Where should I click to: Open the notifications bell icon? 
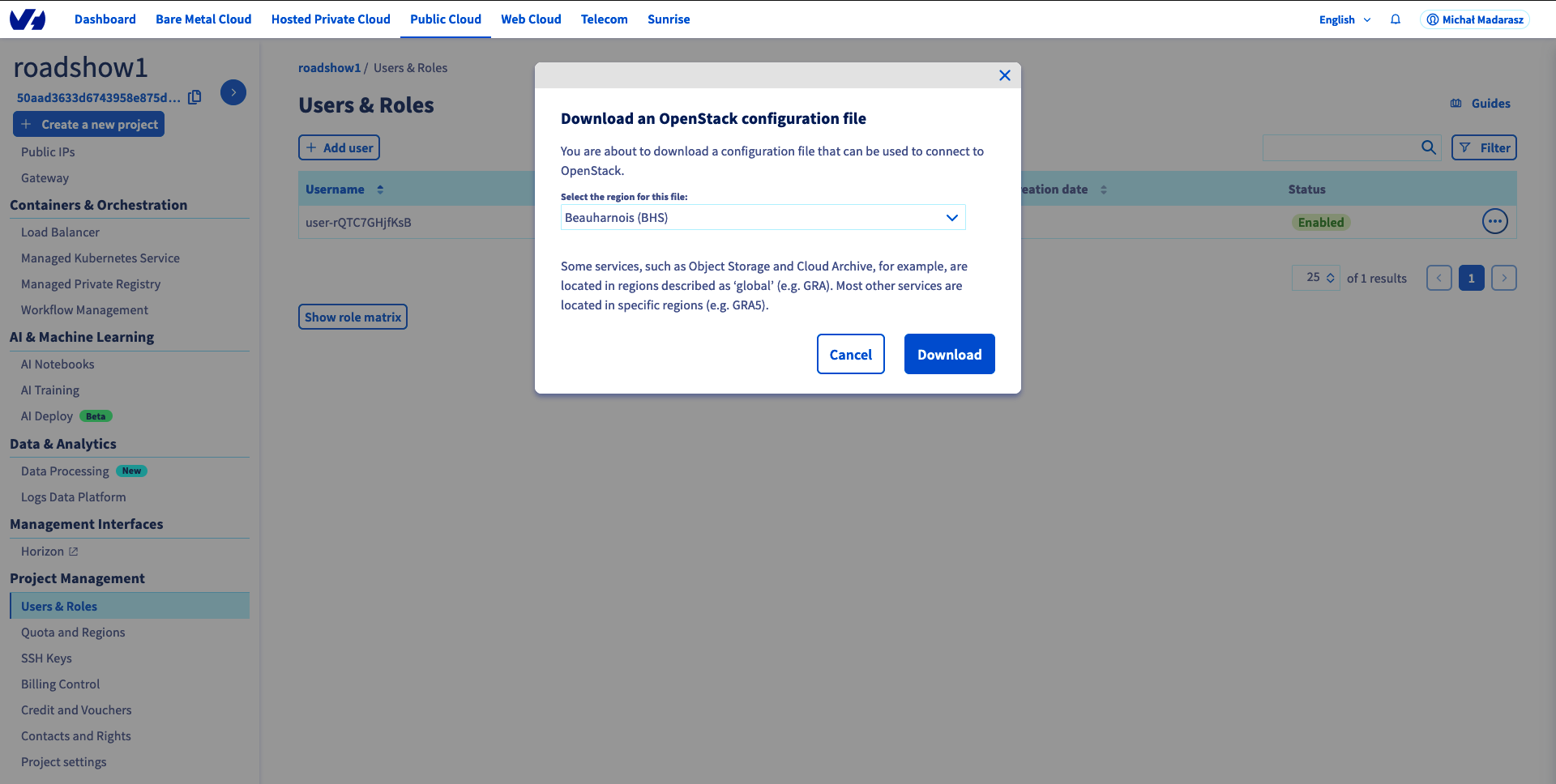(x=1396, y=19)
